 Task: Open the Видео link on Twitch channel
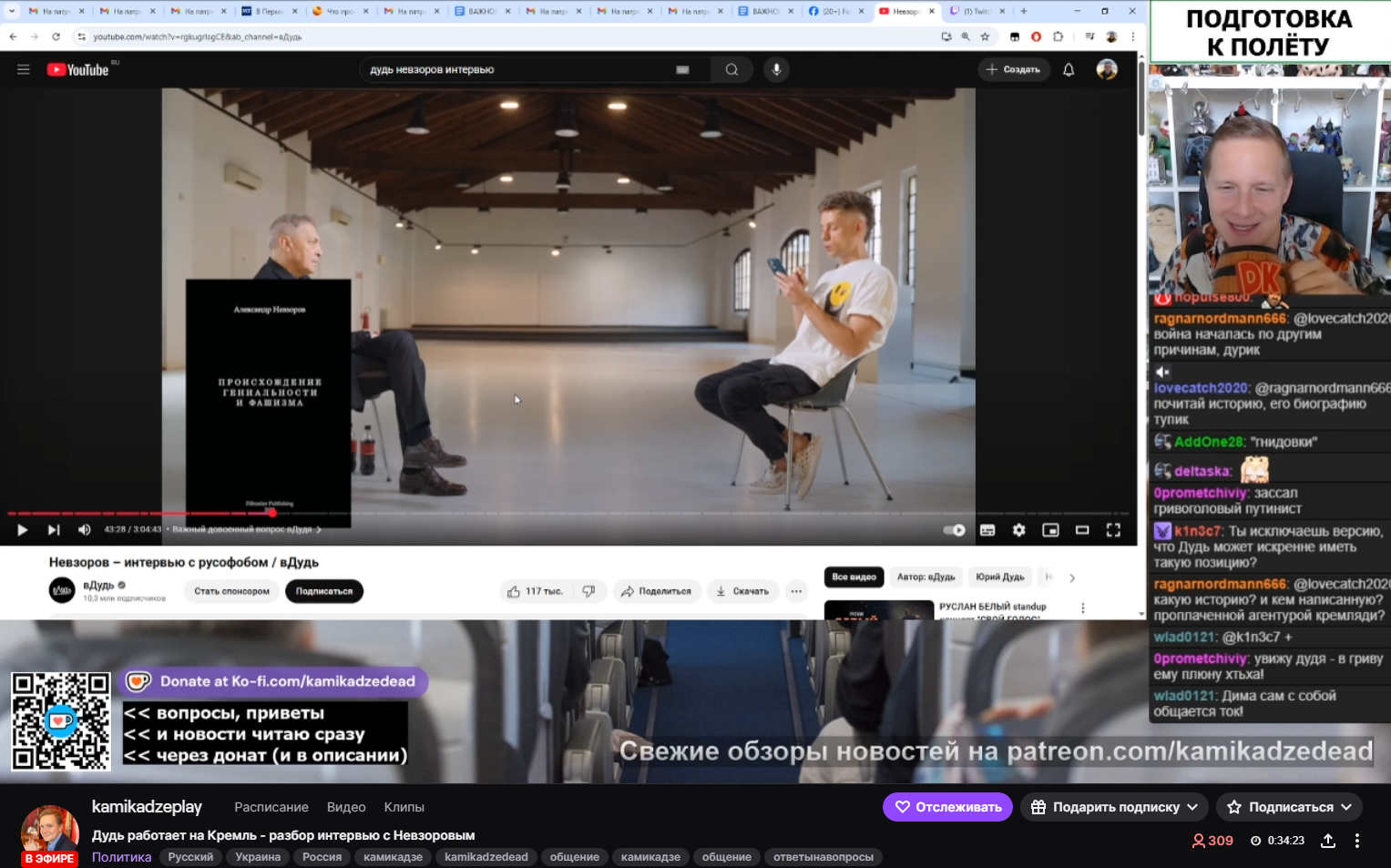[x=346, y=807]
